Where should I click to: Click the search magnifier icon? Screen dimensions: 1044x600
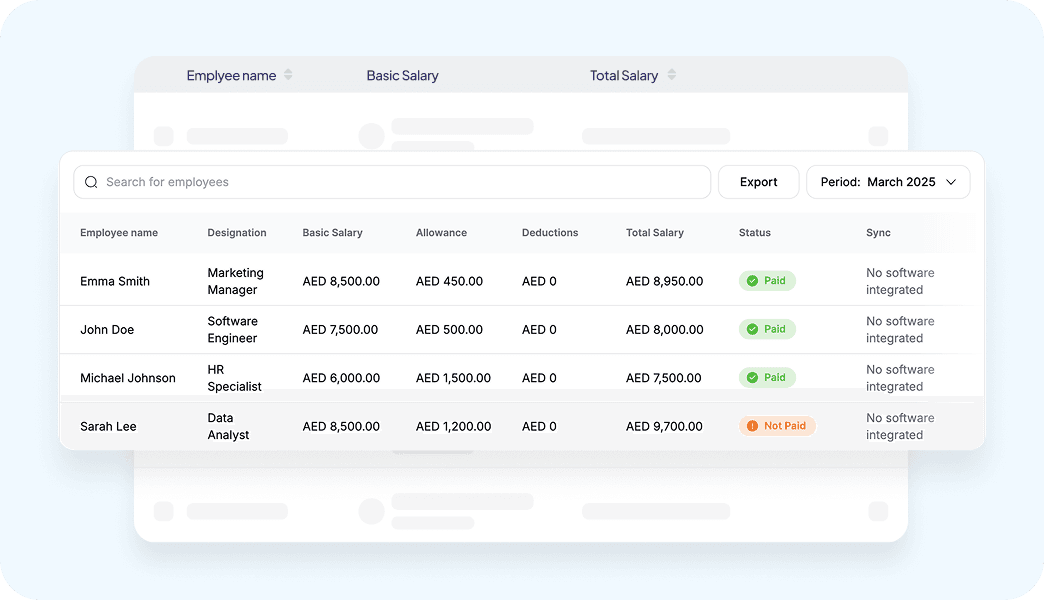click(91, 182)
